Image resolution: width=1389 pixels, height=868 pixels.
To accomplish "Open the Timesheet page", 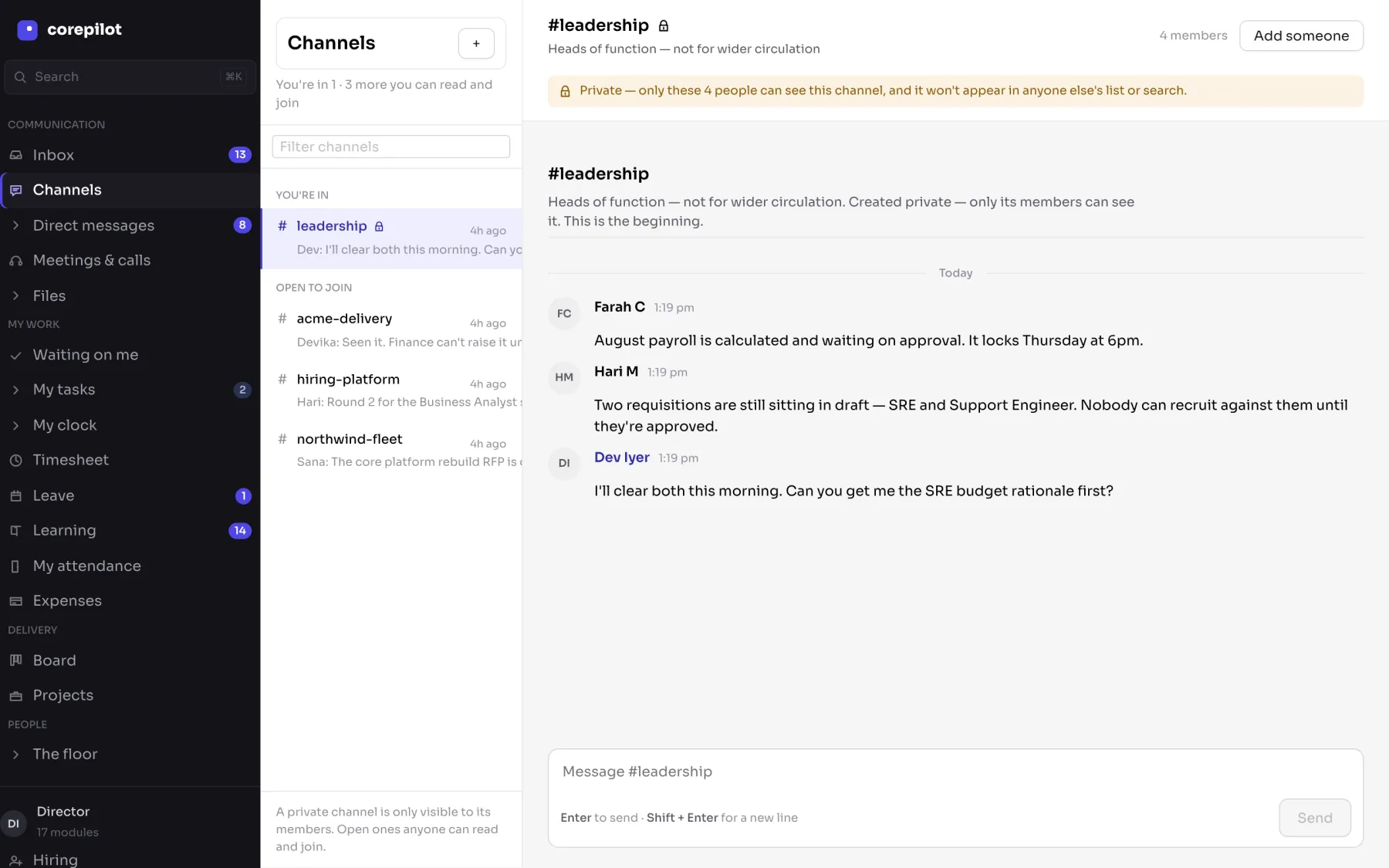I will point(130,461).
